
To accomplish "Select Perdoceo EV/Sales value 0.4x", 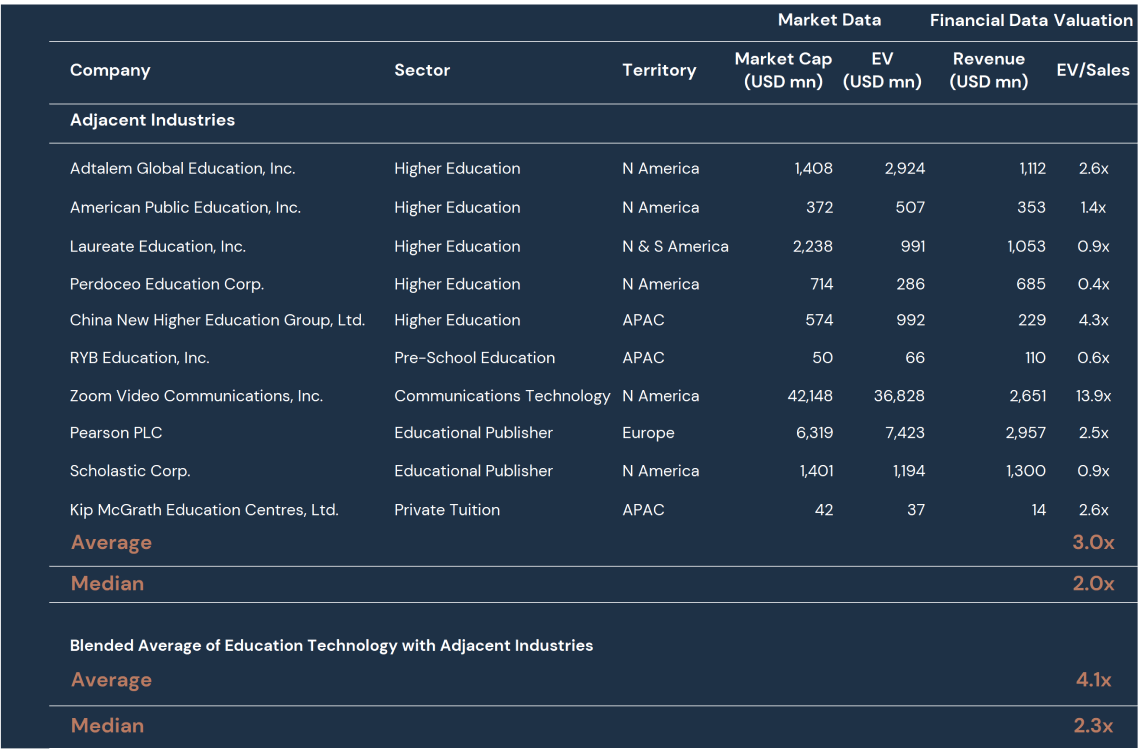I will [1093, 284].
